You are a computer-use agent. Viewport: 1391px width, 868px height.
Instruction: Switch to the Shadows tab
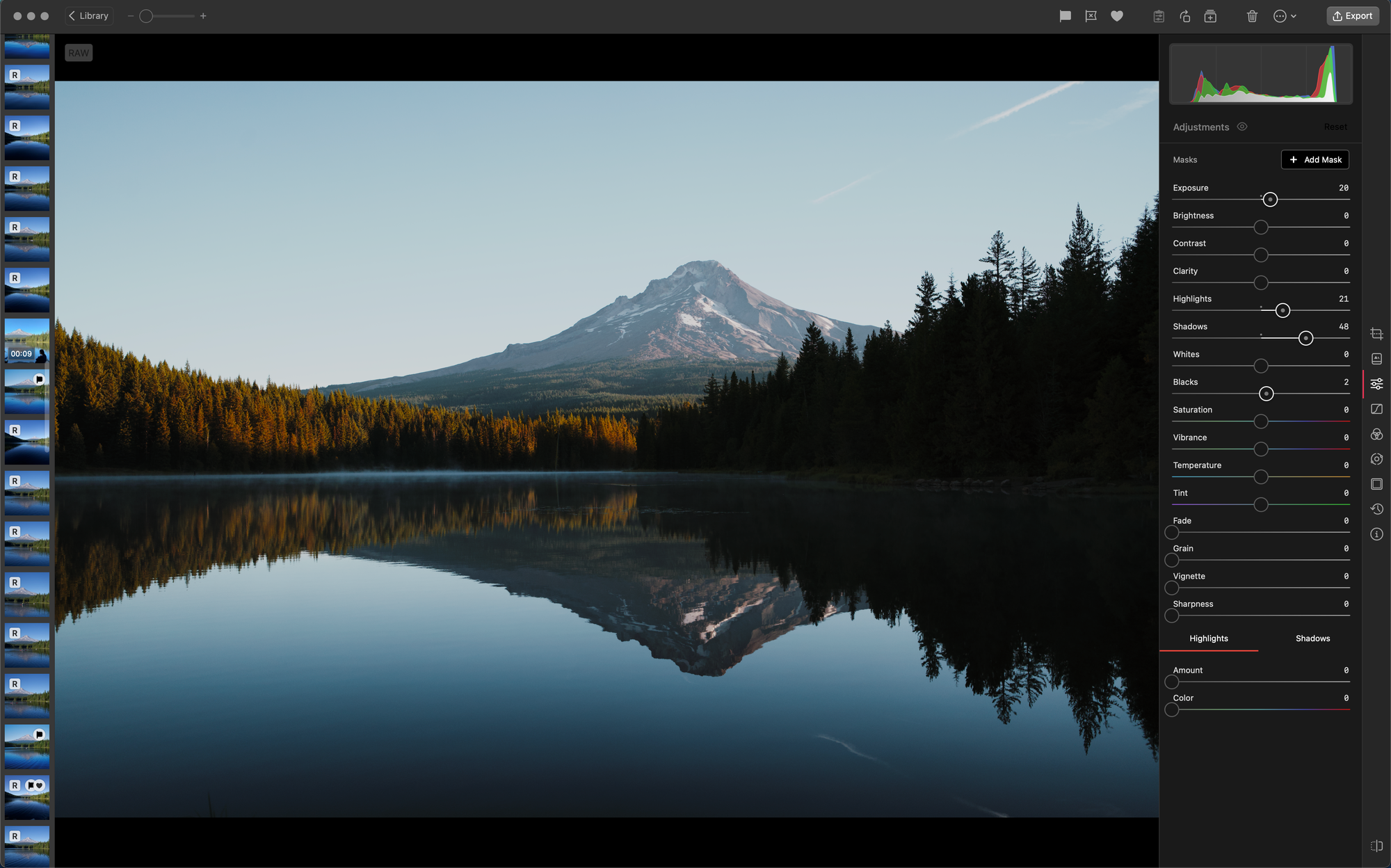click(1312, 638)
